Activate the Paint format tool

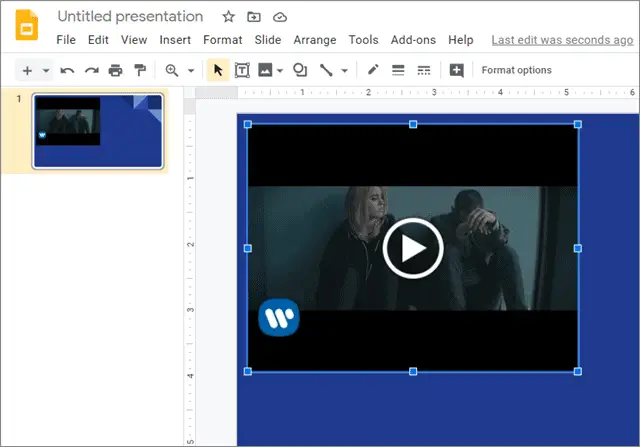point(140,70)
